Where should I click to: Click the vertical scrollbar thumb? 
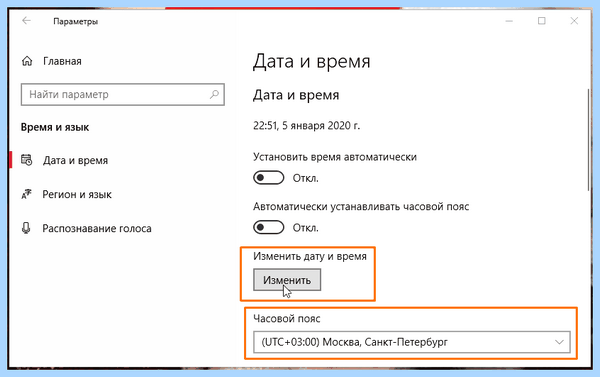pos(589,140)
